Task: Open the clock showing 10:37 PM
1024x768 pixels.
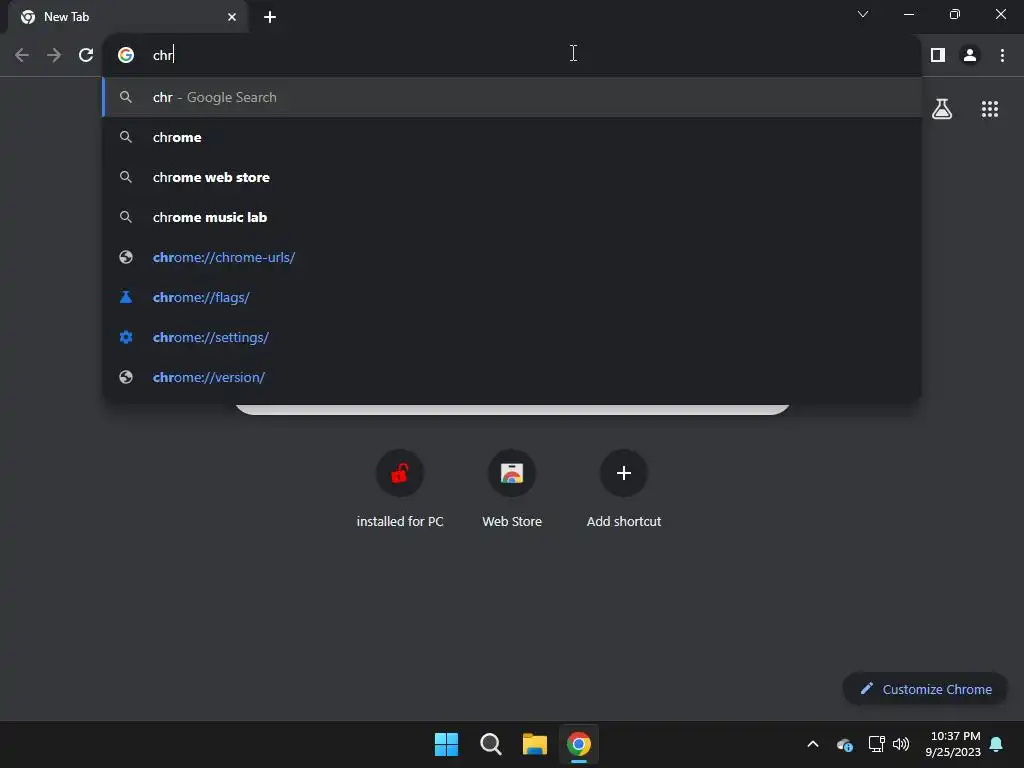Action: [x=953, y=744]
